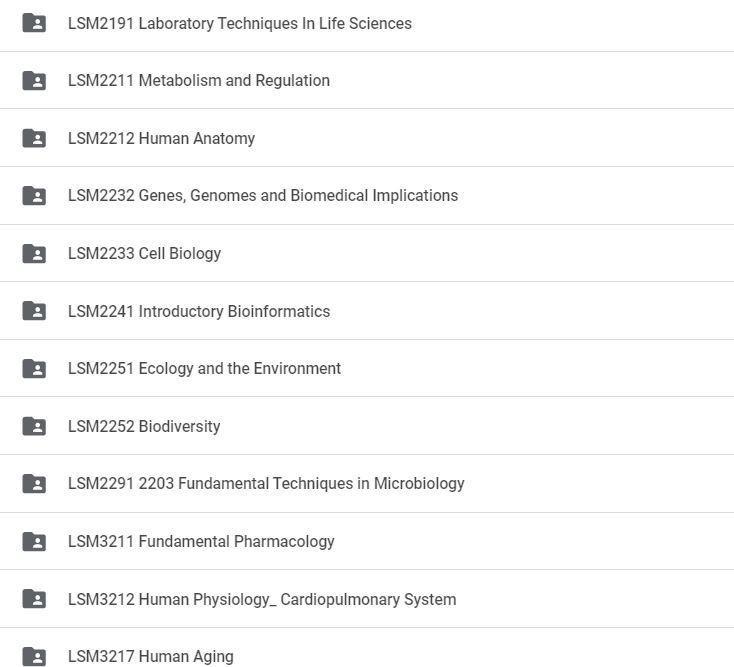Viewport: 734px width, 667px height.
Task: Click shared folder icon beside LSM2211 Metabolism
Action: coord(34,81)
